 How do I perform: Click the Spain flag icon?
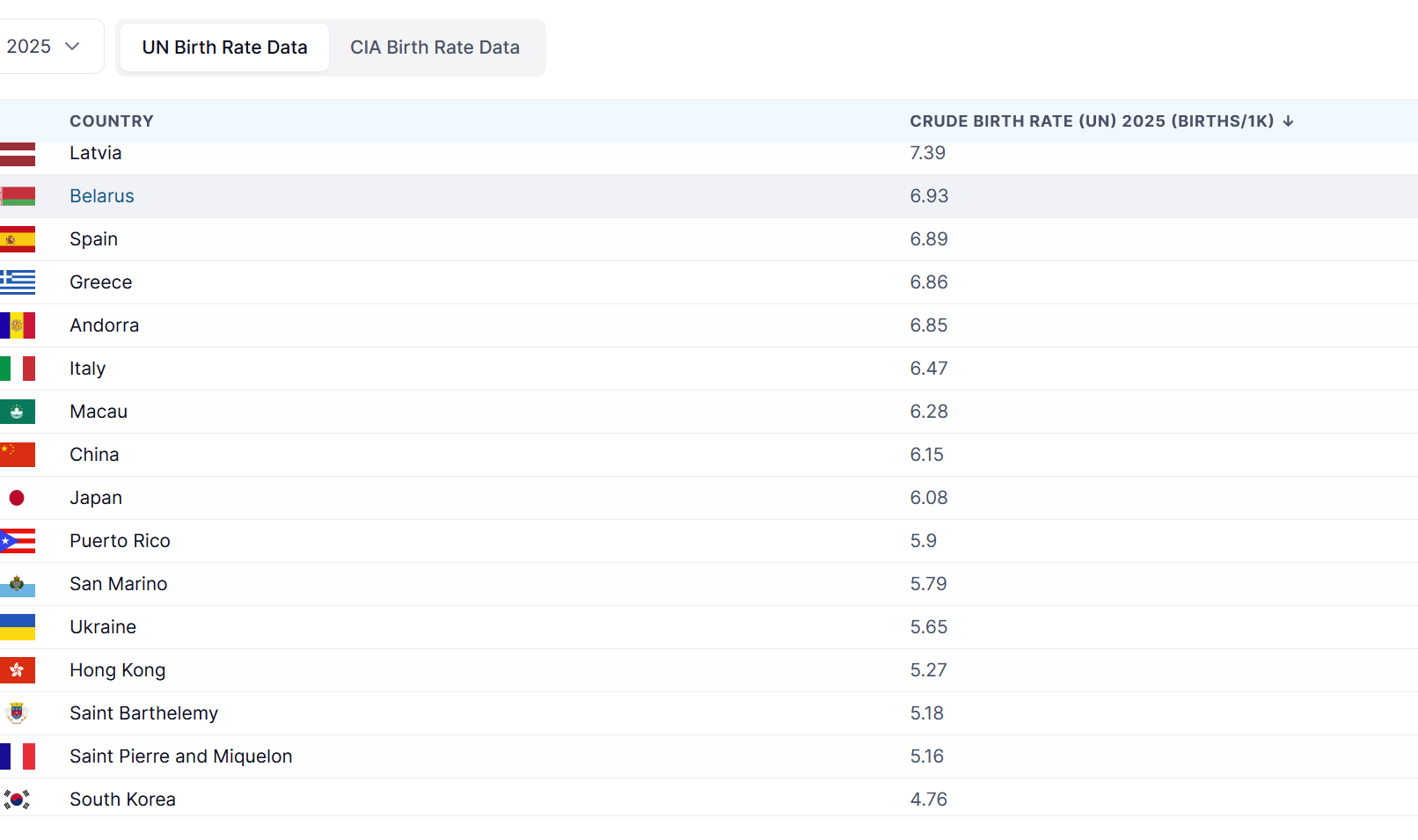pyautogui.click(x=18, y=239)
